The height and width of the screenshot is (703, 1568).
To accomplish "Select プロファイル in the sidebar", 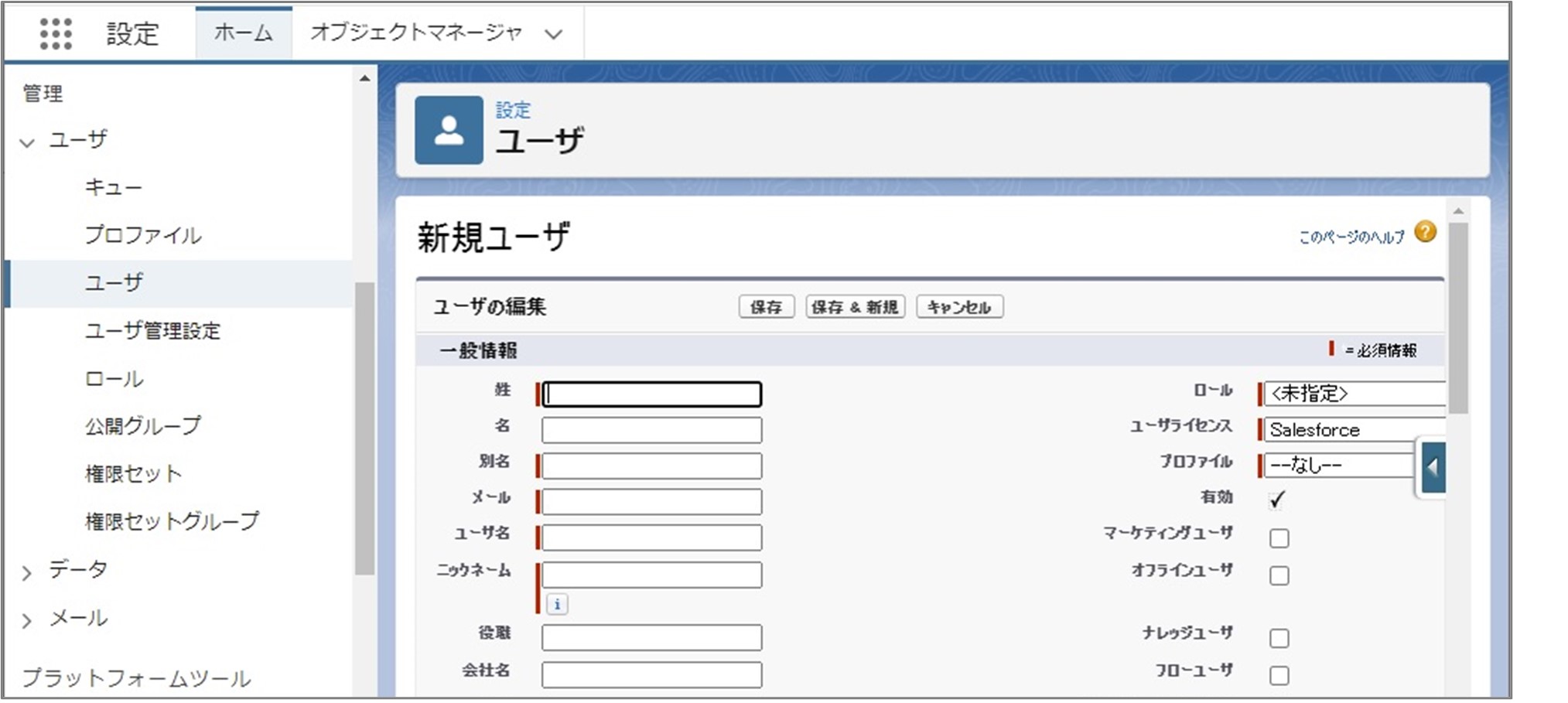I will [143, 235].
